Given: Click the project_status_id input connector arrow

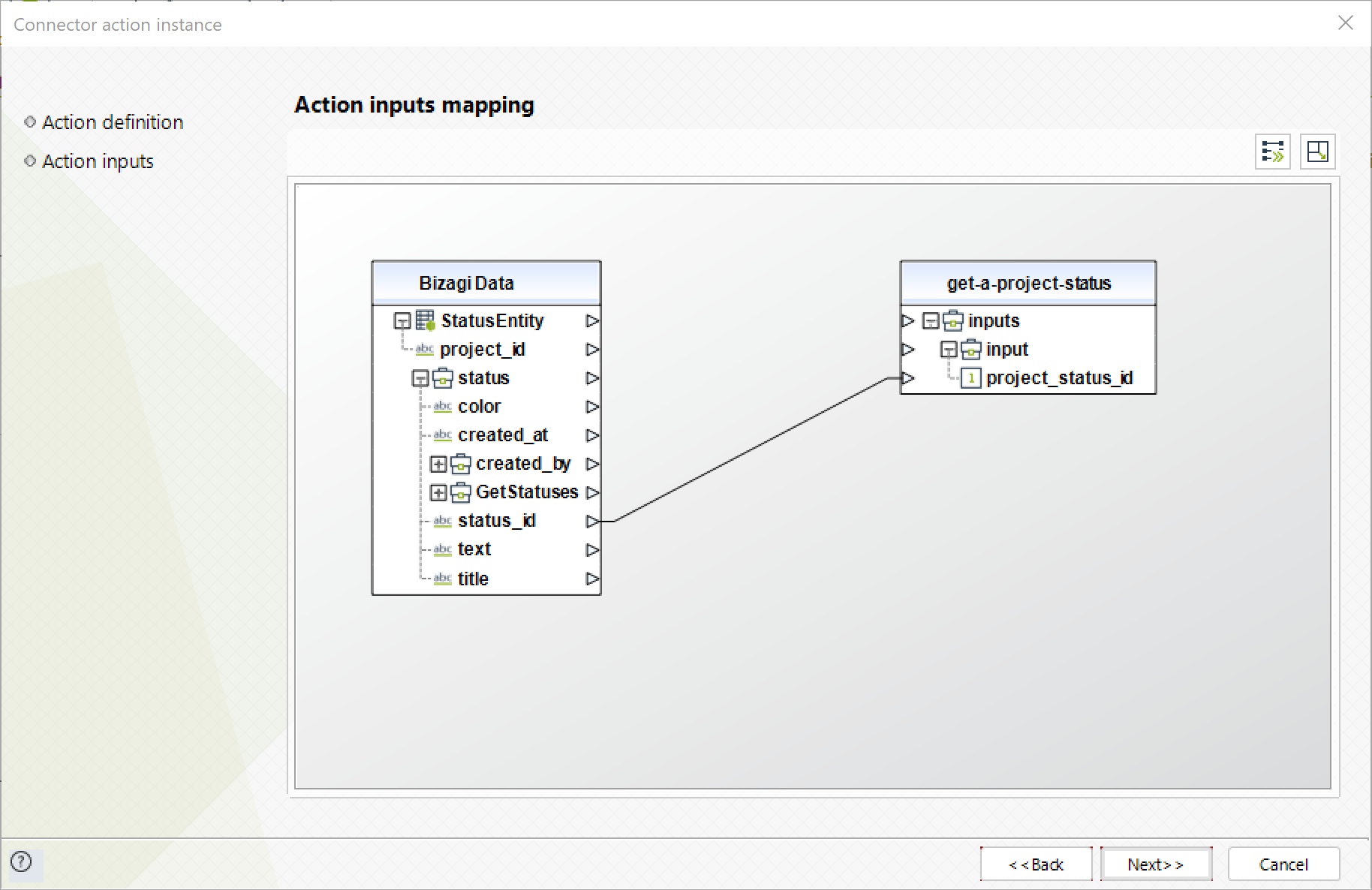Looking at the screenshot, I should [908, 378].
